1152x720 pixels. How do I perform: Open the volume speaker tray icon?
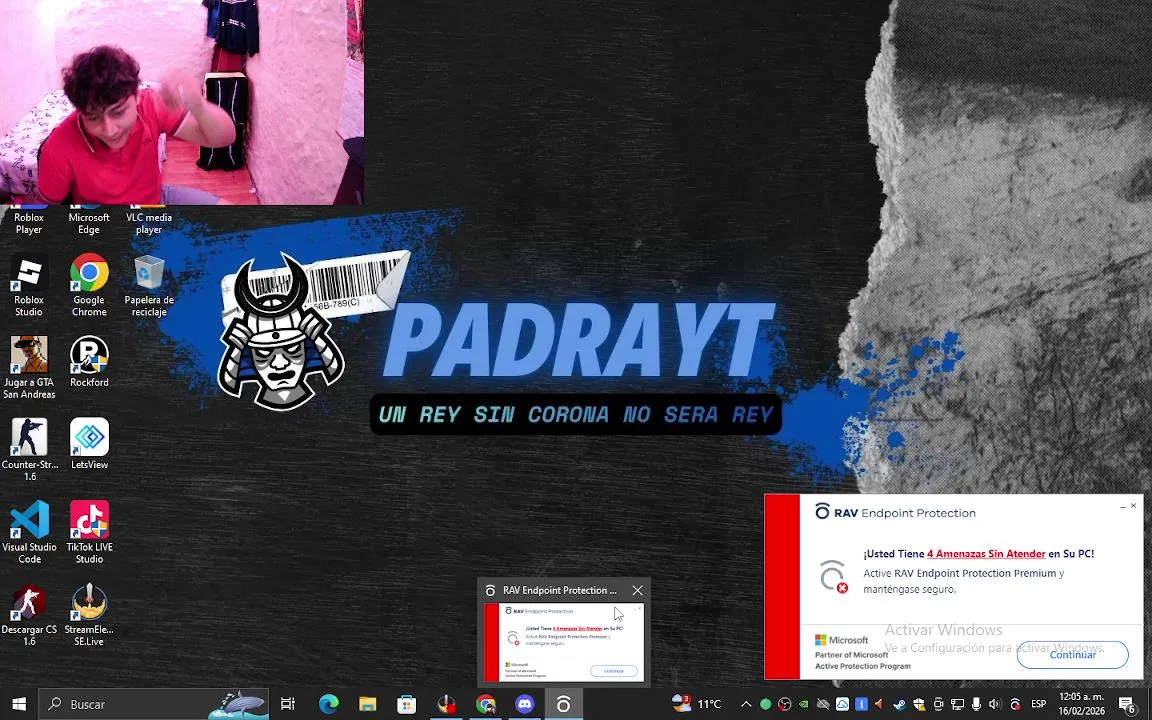point(996,704)
